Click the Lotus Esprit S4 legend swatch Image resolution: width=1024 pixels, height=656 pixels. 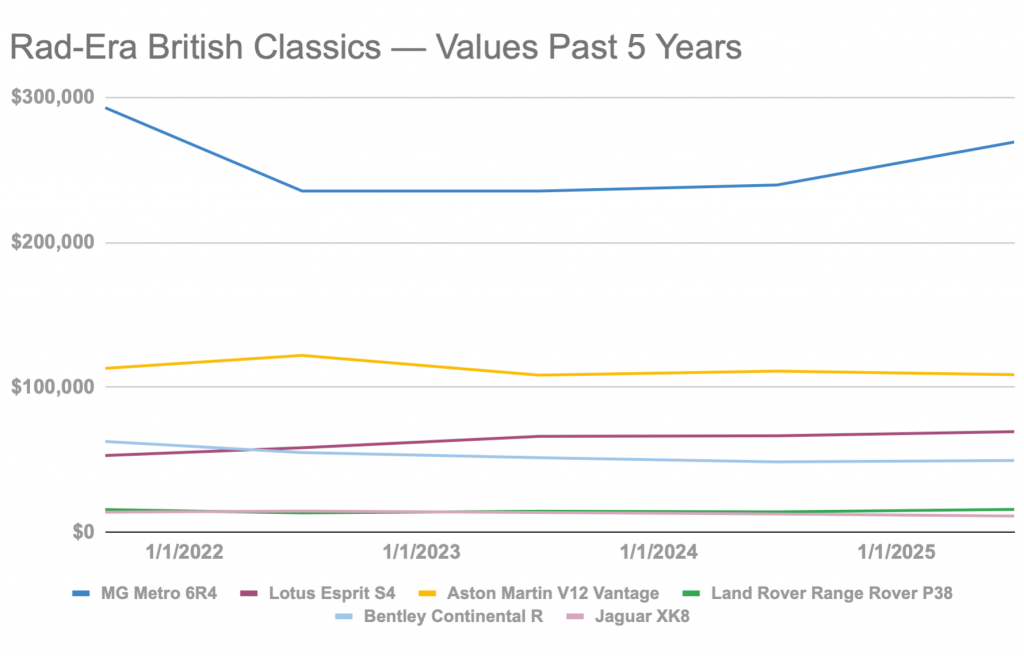(x=252, y=593)
